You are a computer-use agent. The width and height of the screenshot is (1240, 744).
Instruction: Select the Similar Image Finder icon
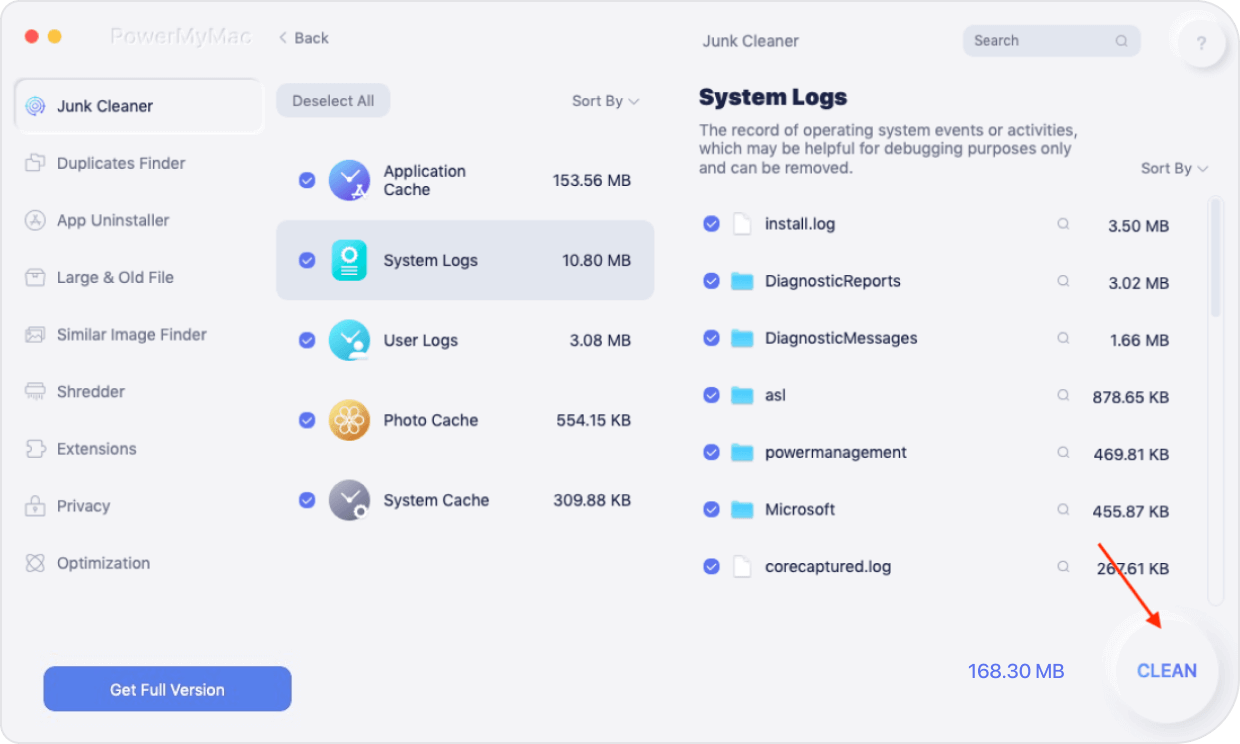tap(36, 335)
